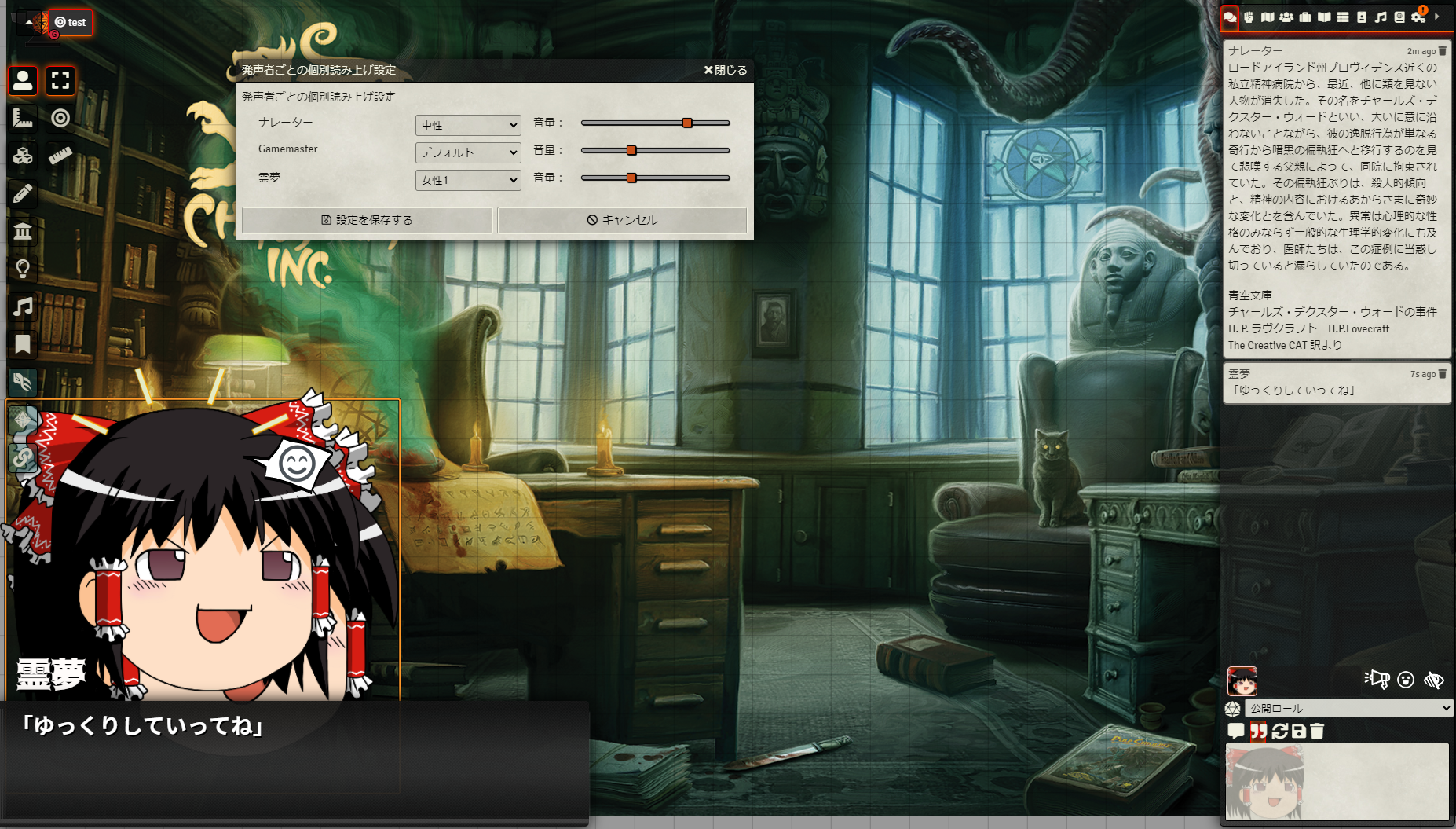This screenshot has height=829, width=1456.
Task: Export chat log with the save icon
Action: 1299,732
